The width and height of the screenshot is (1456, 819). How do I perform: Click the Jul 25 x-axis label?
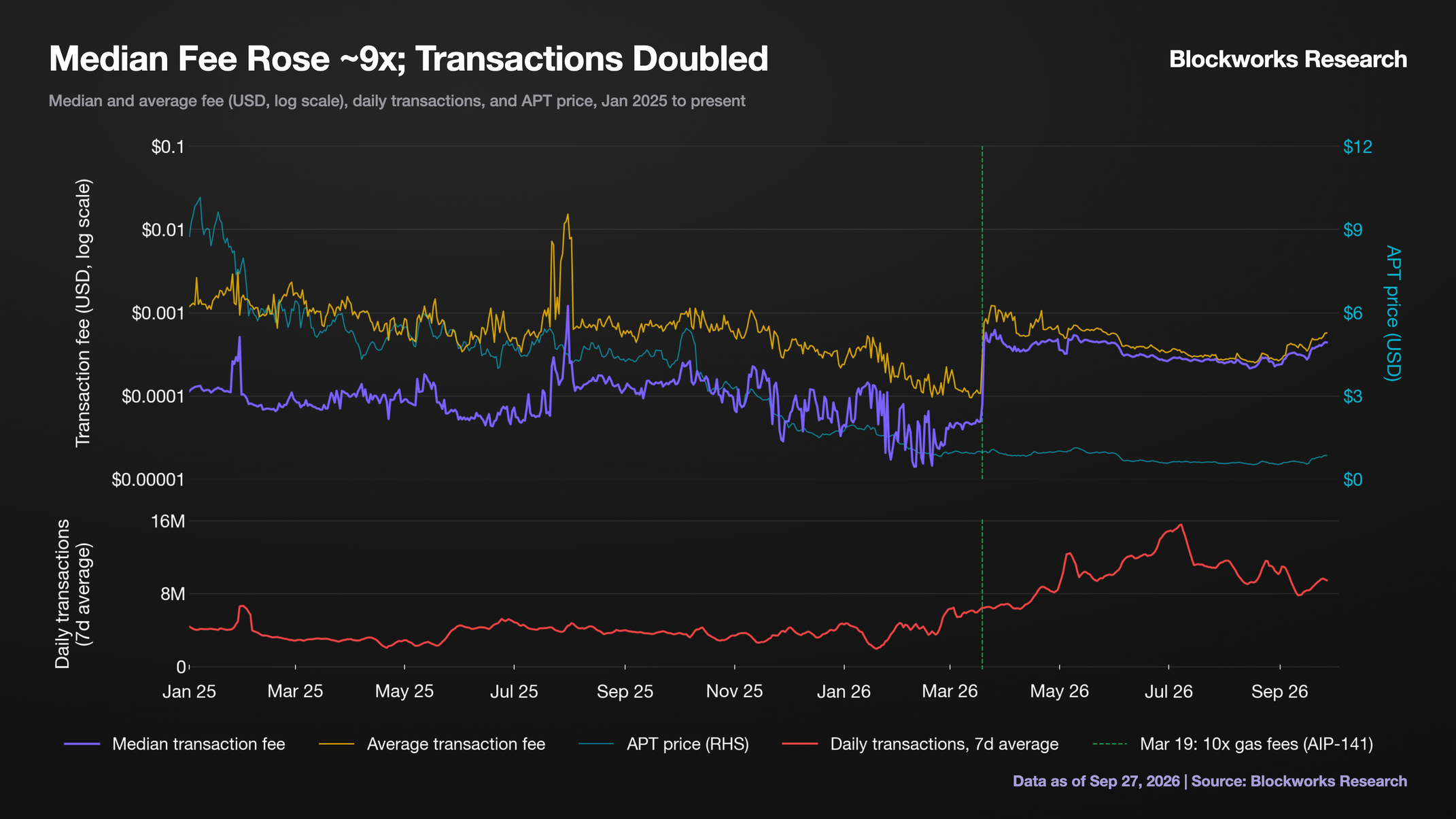point(514,692)
